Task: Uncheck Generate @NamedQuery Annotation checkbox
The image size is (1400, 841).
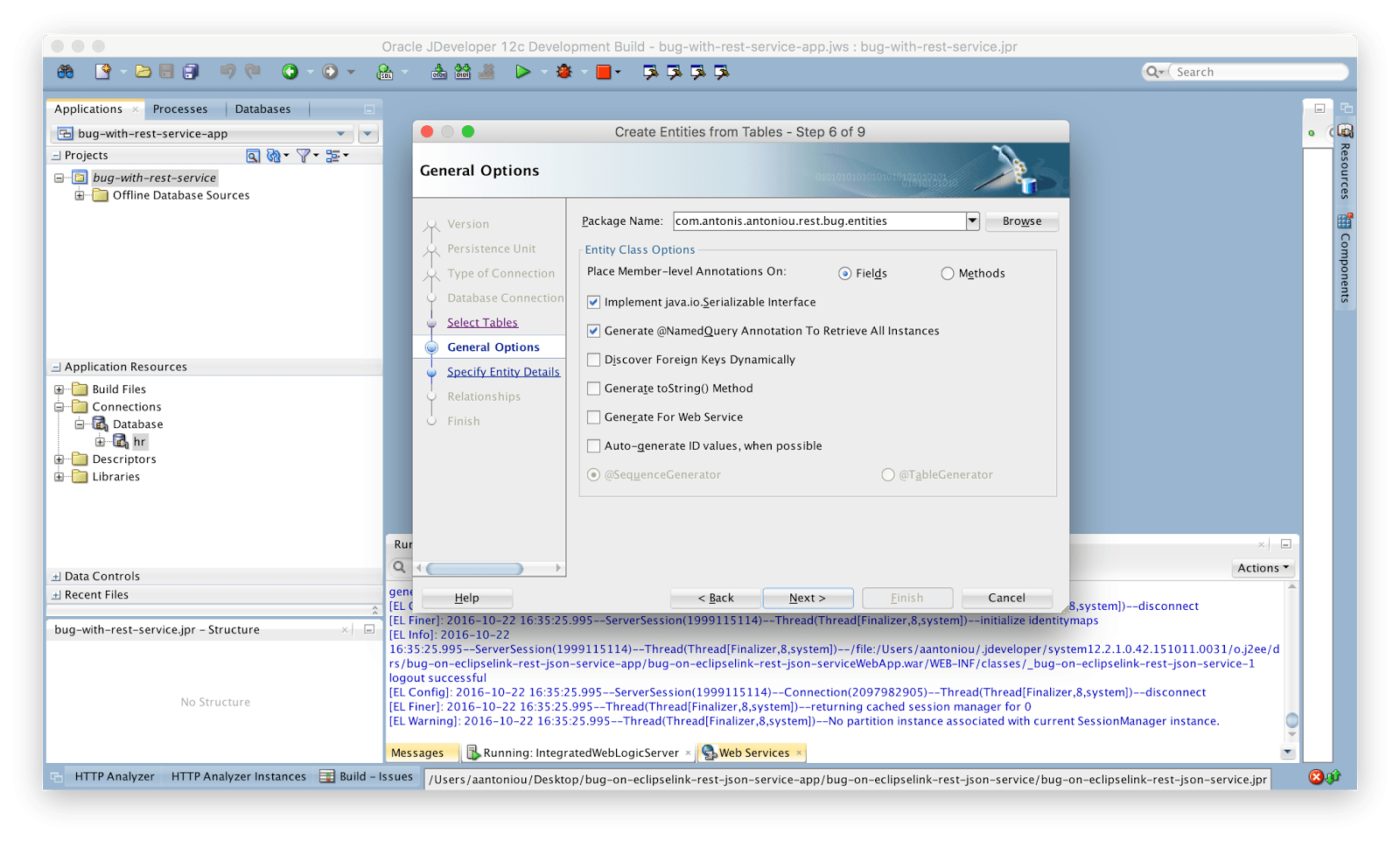Action: 594,331
